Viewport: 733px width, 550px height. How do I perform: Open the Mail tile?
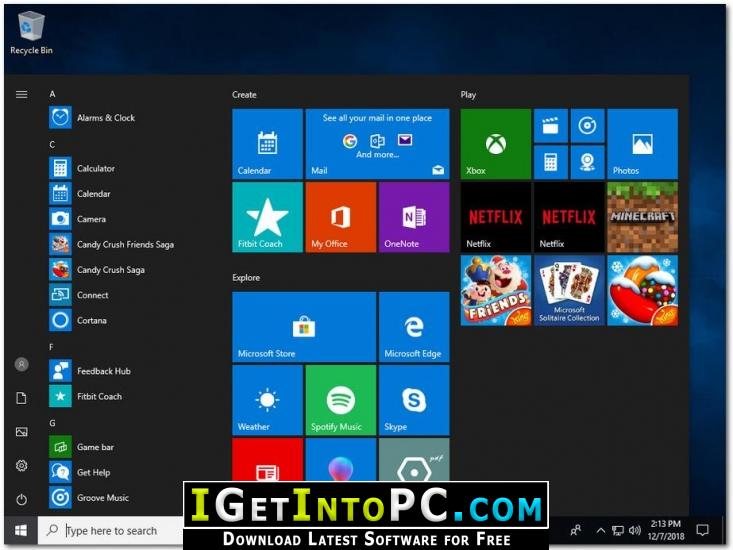tap(377, 144)
